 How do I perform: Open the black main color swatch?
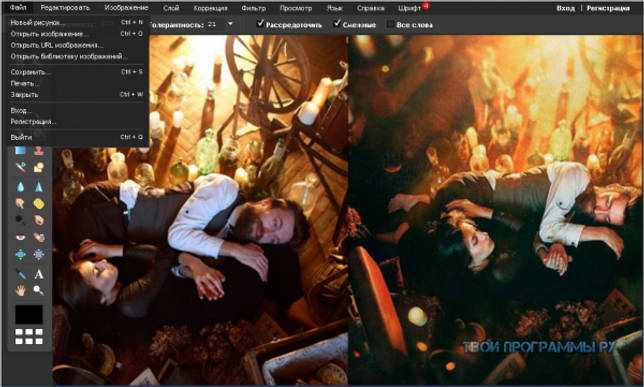click(x=29, y=314)
